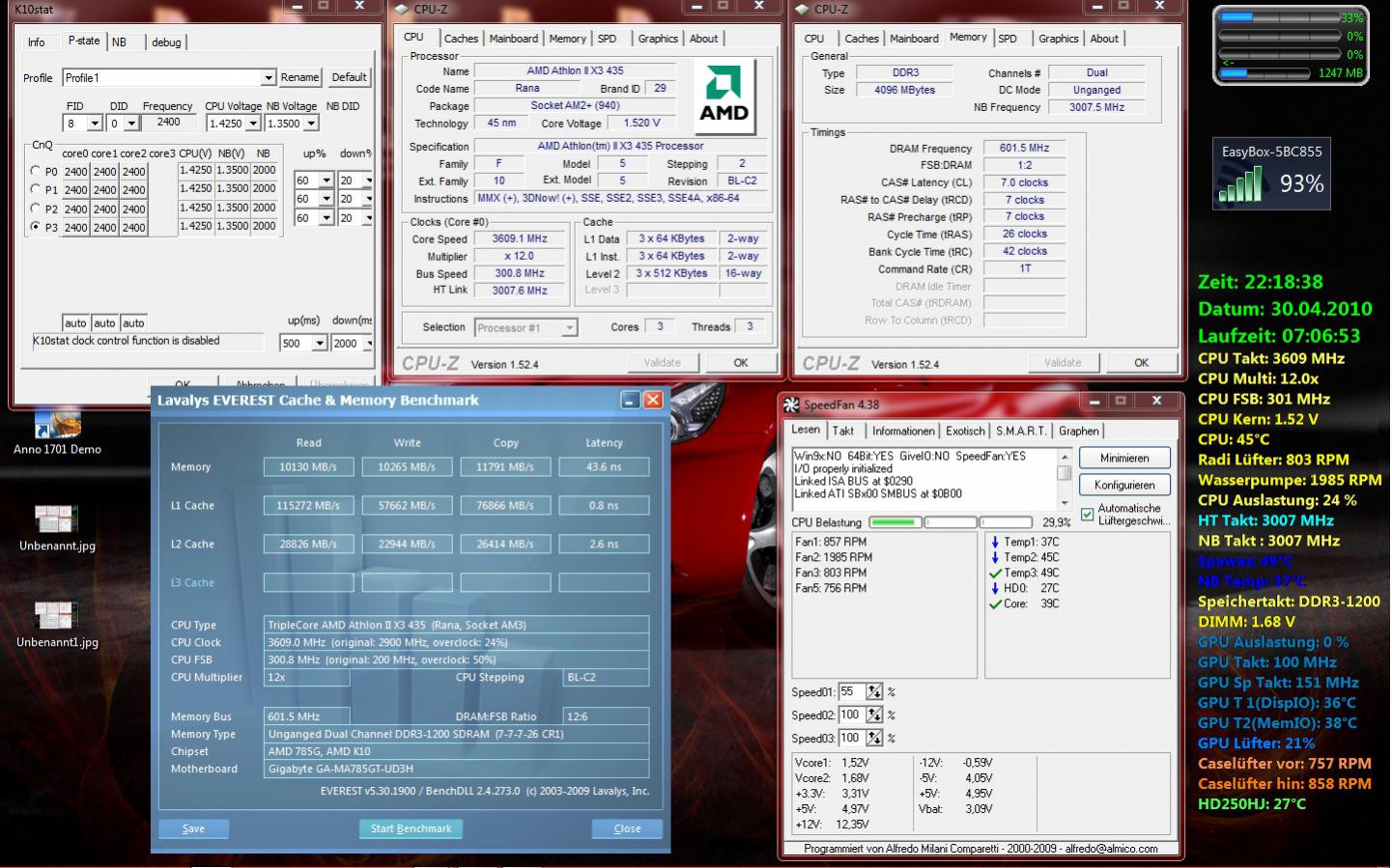
Task: Open the NB Voltage dropdown 1.3500
Action: pos(311,124)
